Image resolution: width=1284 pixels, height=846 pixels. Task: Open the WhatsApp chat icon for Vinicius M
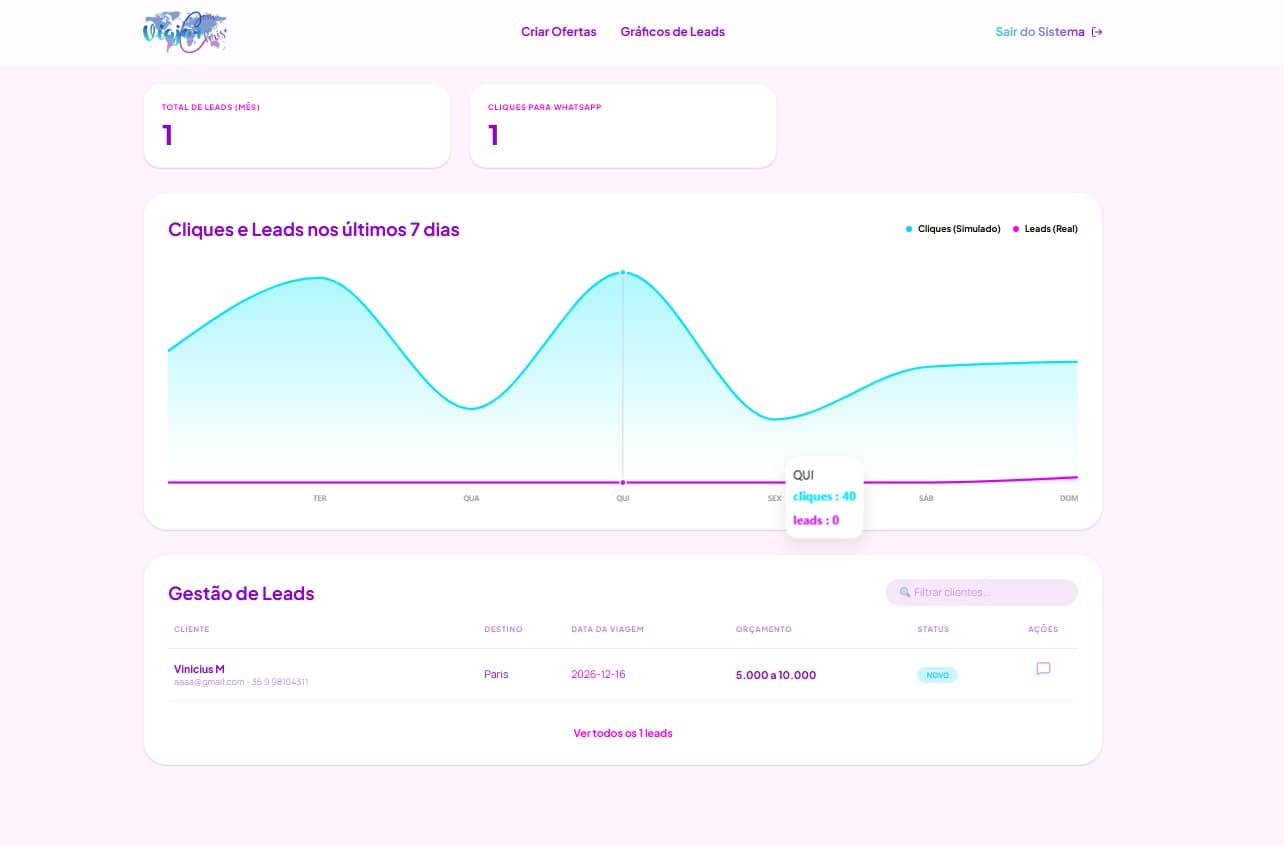point(1043,669)
